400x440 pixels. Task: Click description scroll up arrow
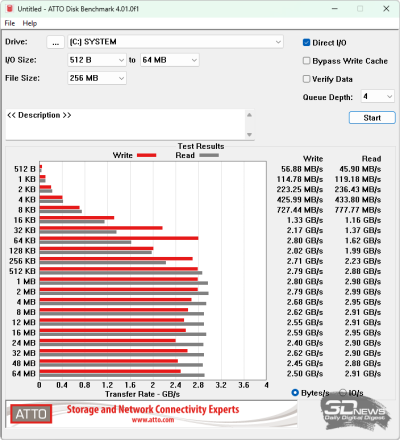pyautogui.click(x=249, y=115)
